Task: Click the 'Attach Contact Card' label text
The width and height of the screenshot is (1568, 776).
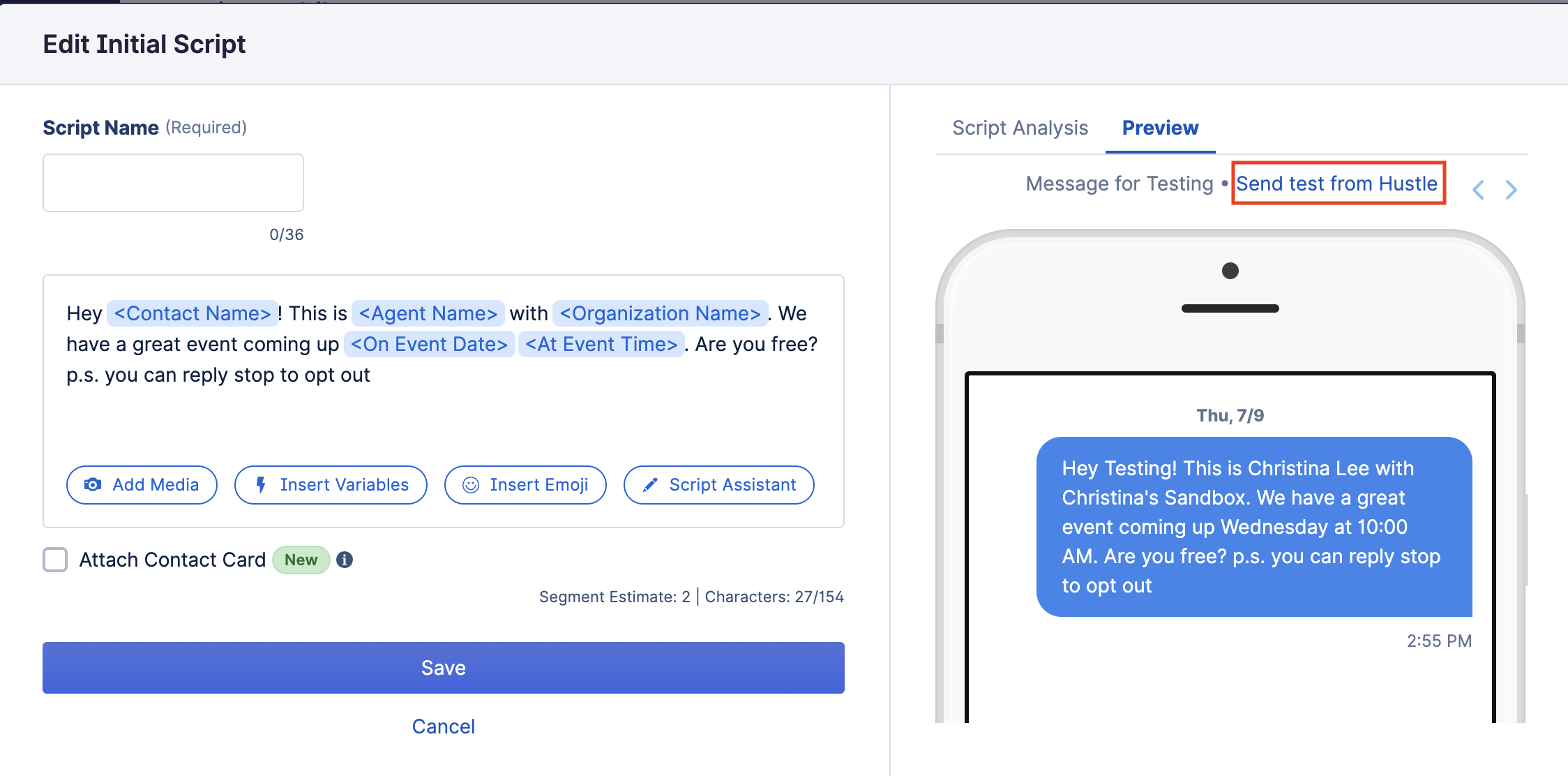Action: click(x=172, y=560)
